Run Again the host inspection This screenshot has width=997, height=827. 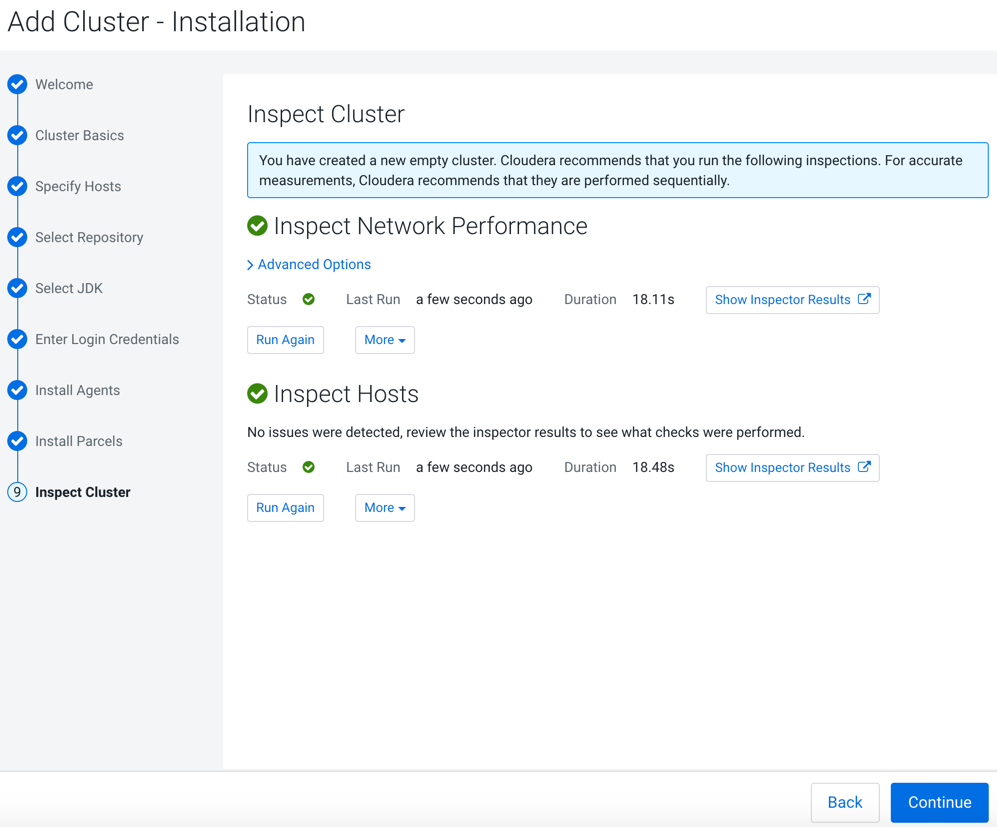coord(285,508)
